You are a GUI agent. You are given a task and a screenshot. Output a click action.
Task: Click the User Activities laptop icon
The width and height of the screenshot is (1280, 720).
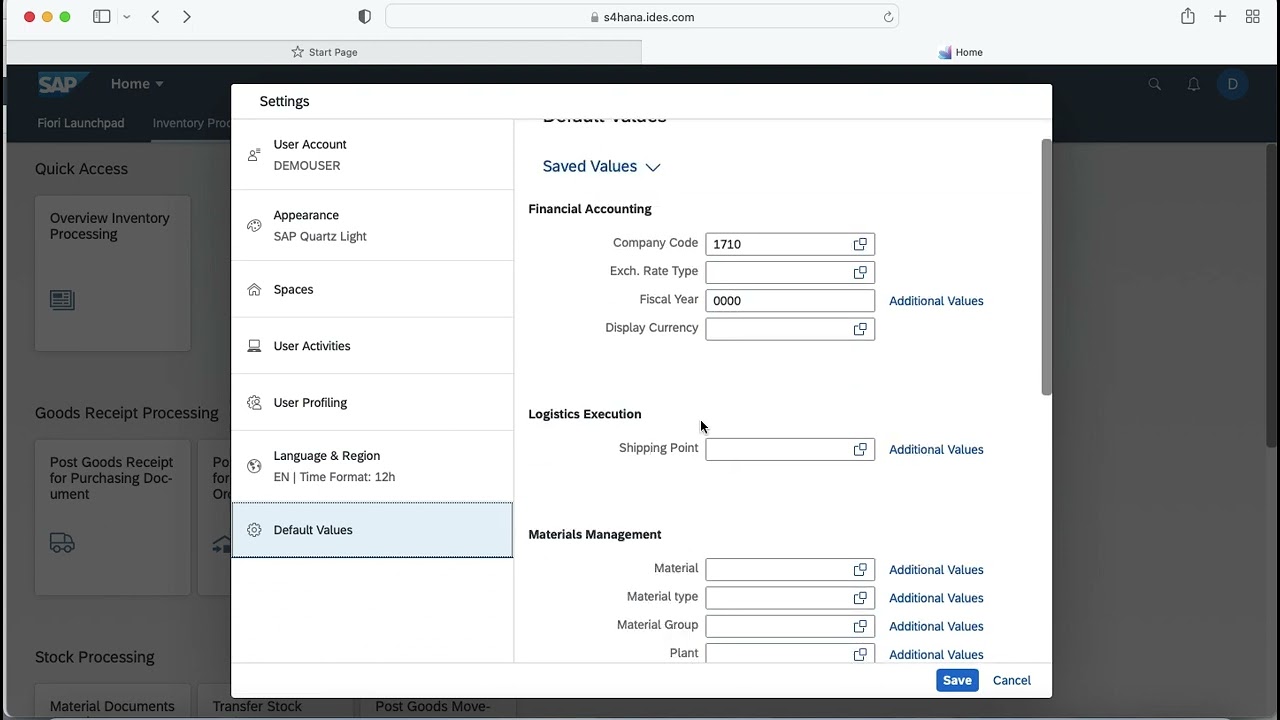254,346
